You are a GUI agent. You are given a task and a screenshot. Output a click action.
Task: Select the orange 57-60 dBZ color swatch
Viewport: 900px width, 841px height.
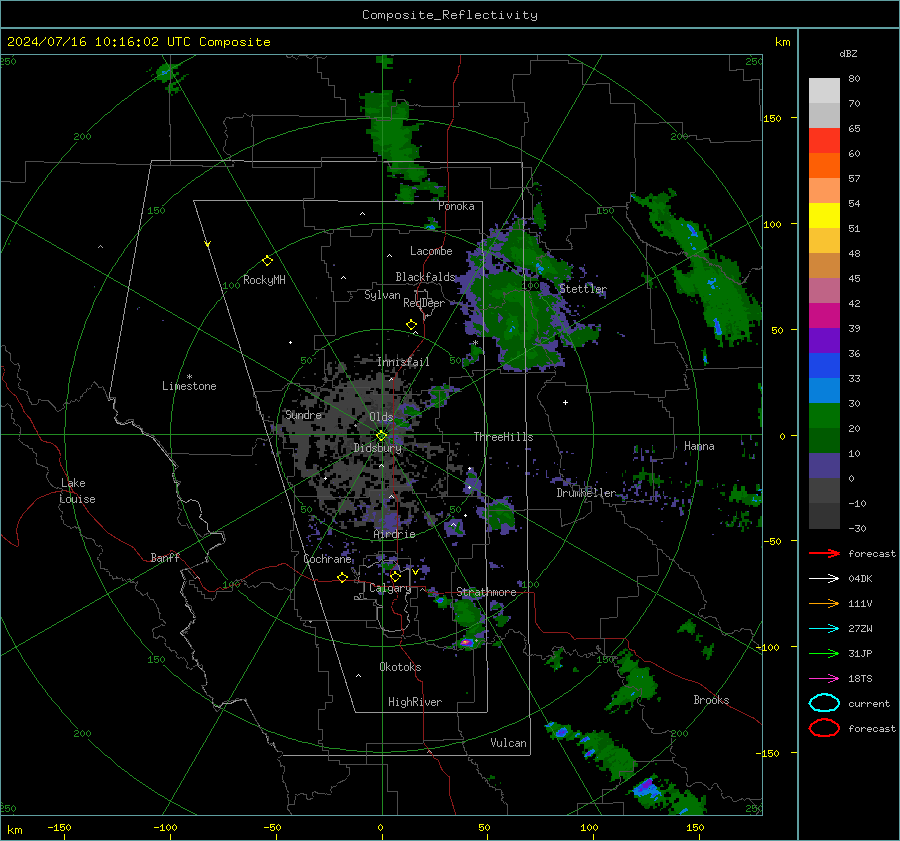(824, 166)
